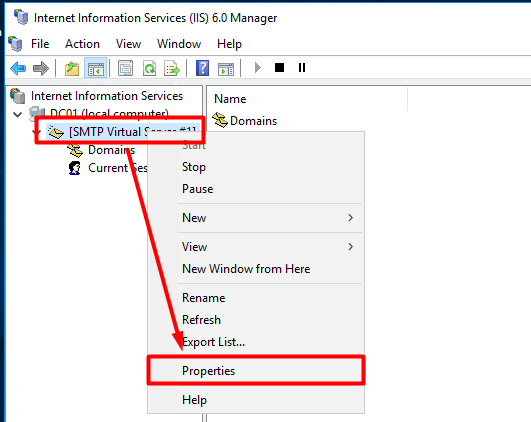Open the File menu
The height and width of the screenshot is (422, 531).
pyautogui.click(x=40, y=44)
